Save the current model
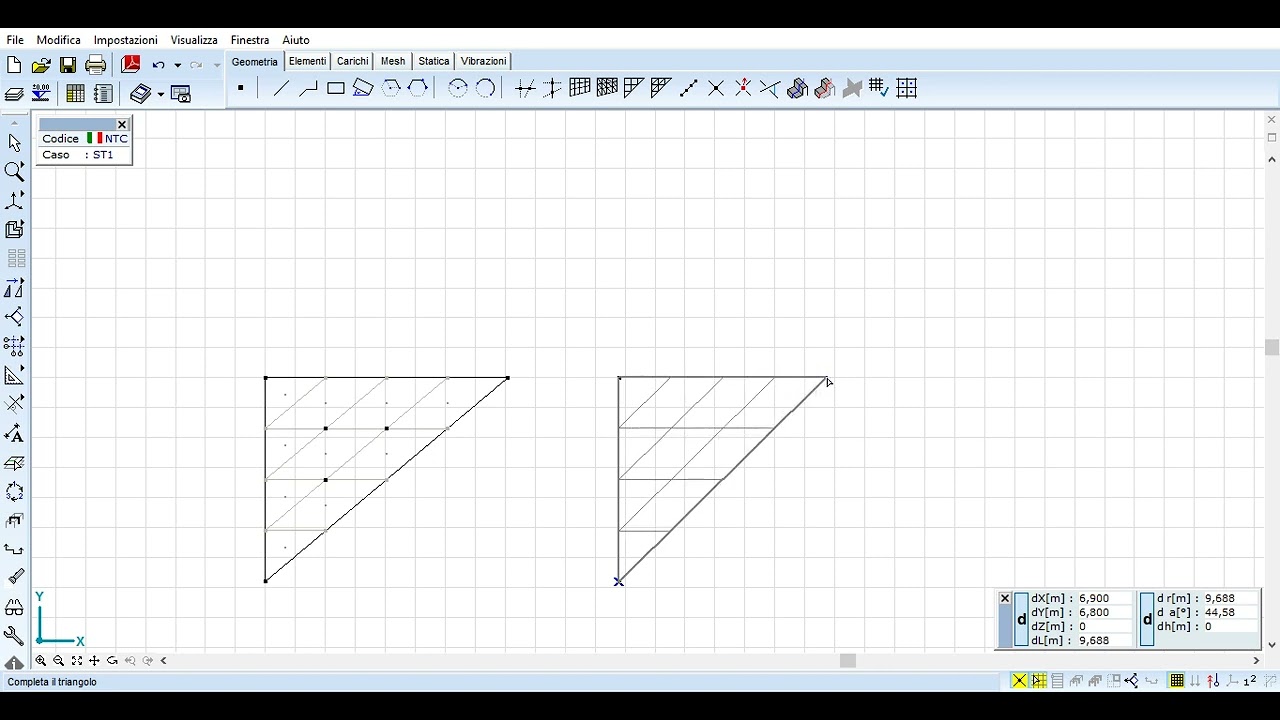 [x=68, y=65]
